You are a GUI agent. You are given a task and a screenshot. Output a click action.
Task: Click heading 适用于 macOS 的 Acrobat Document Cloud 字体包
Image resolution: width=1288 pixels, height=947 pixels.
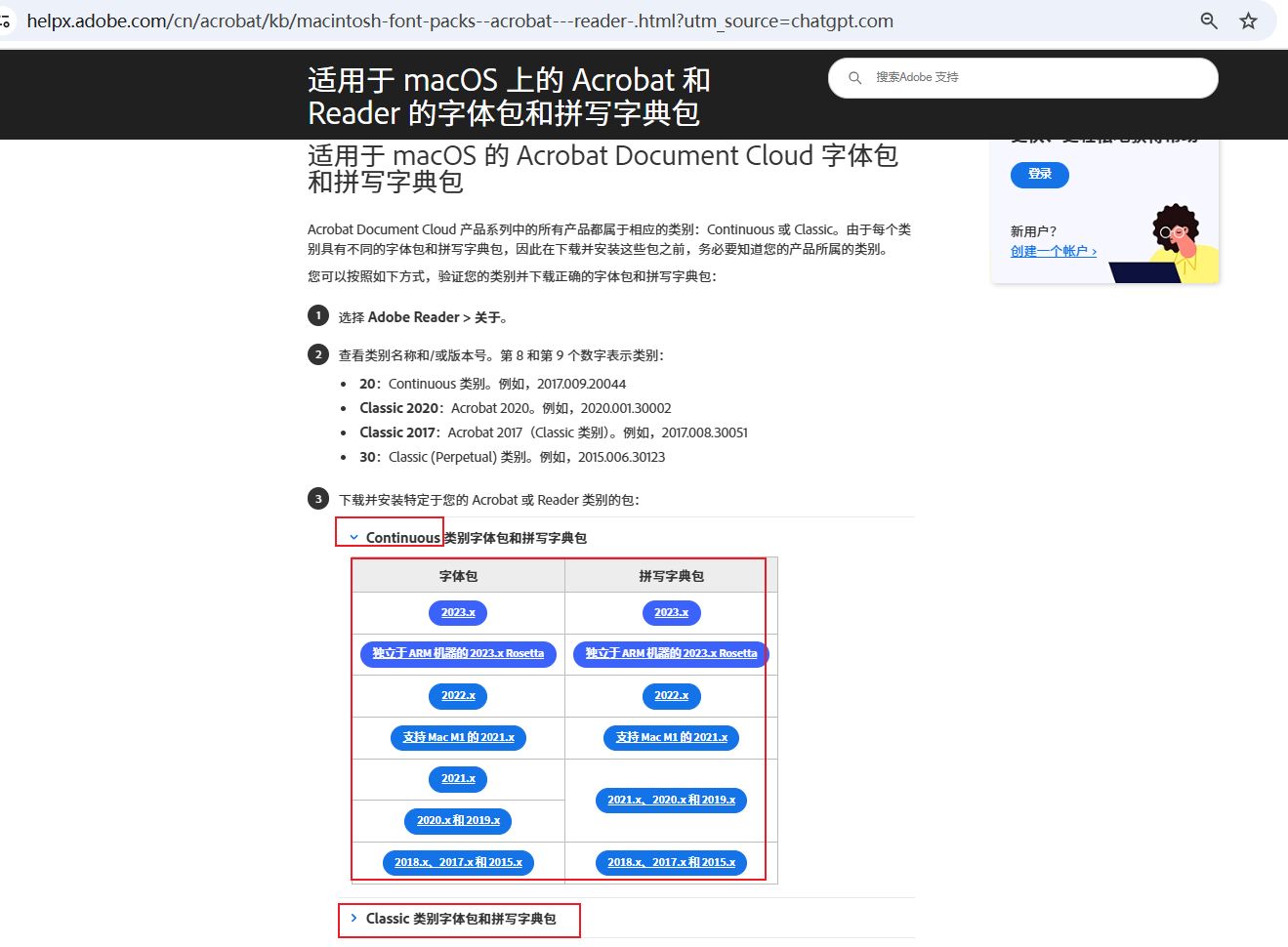click(602, 169)
